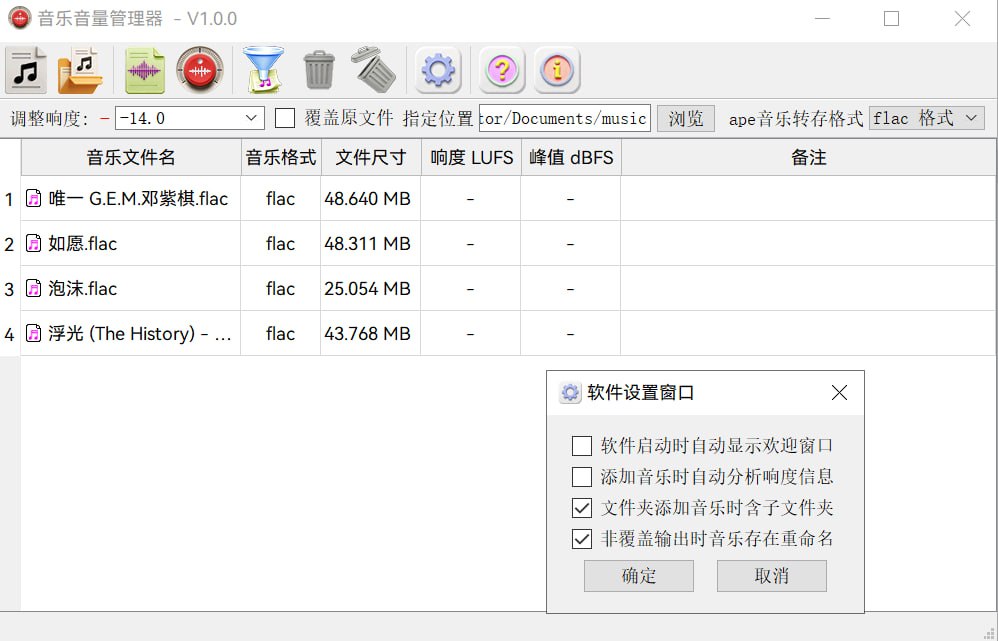This screenshot has width=998, height=641.
Task: Click 备注 column header
Action: tap(808, 157)
